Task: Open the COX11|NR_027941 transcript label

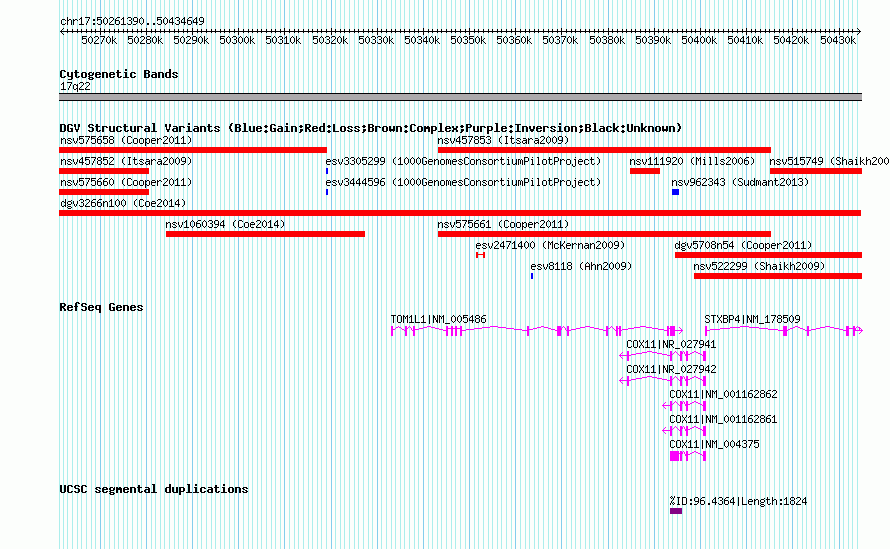Action: 671,345
